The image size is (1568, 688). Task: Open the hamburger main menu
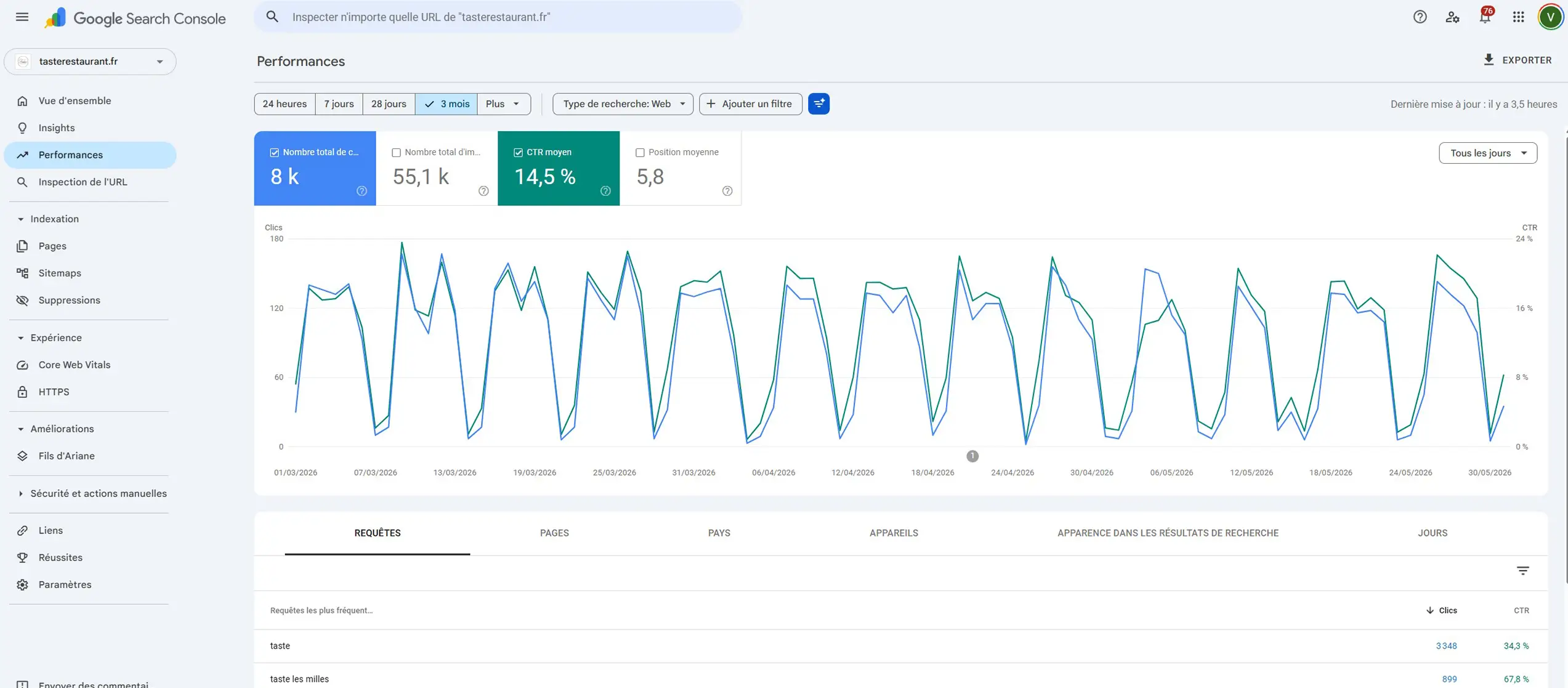(22, 17)
